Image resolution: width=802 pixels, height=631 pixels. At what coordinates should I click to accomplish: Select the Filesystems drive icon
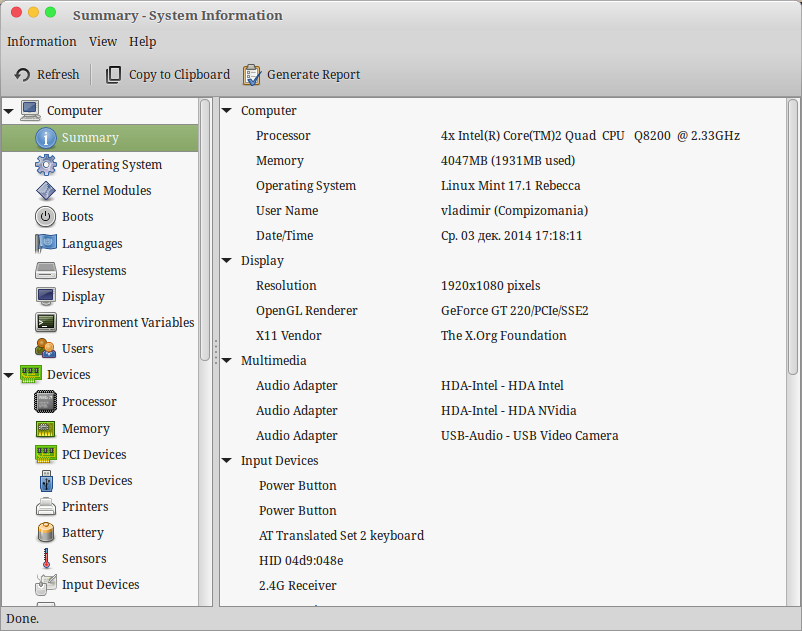coord(46,271)
